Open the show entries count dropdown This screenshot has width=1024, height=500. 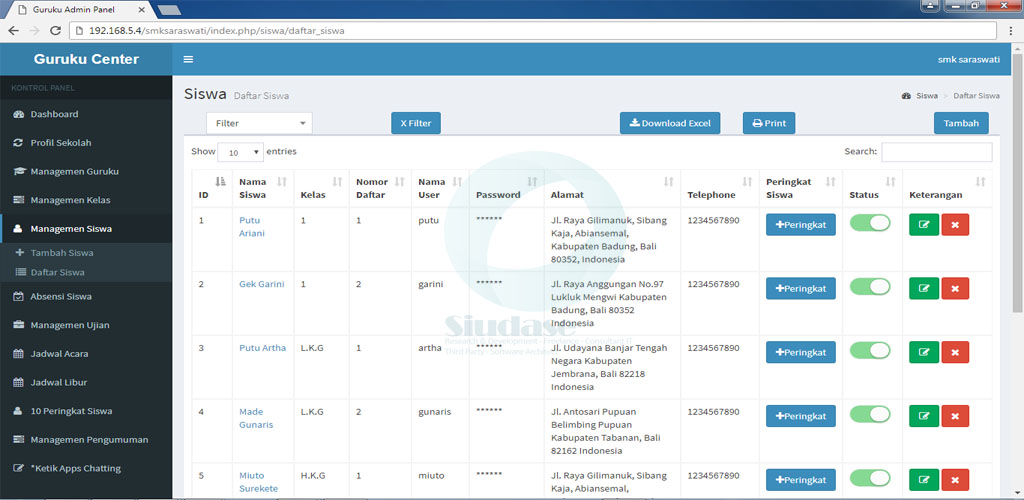point(240,153)
